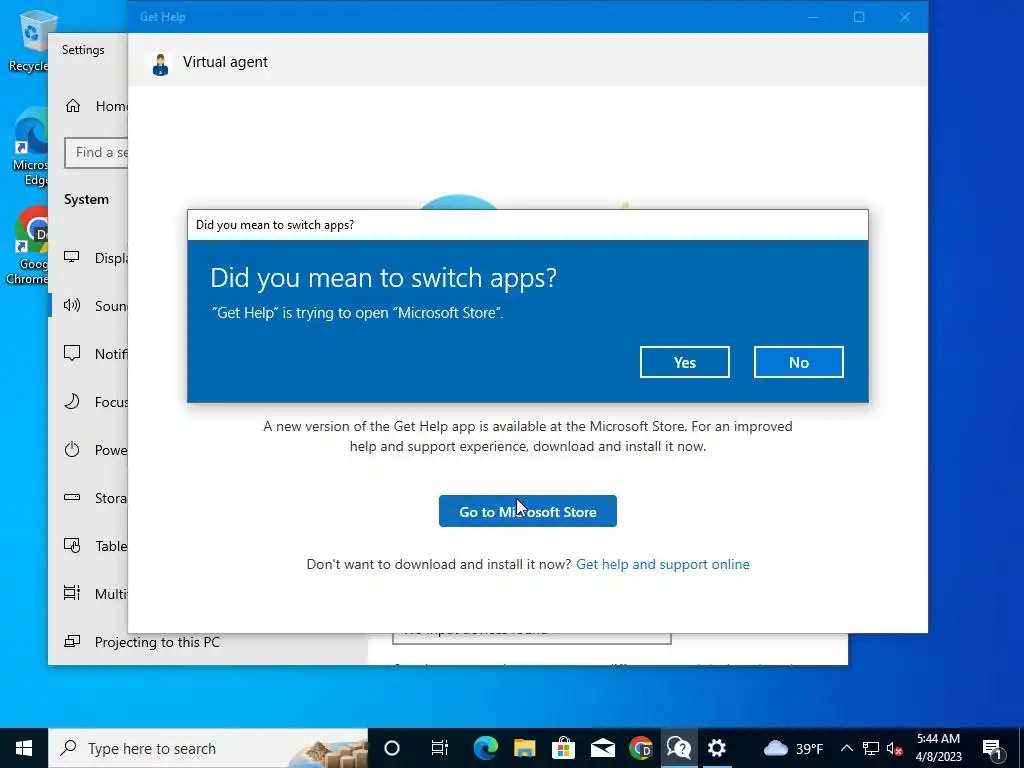Open Mail app from taskbar
The height and width of the screenshot is (768, 1024).
[602, 748]
